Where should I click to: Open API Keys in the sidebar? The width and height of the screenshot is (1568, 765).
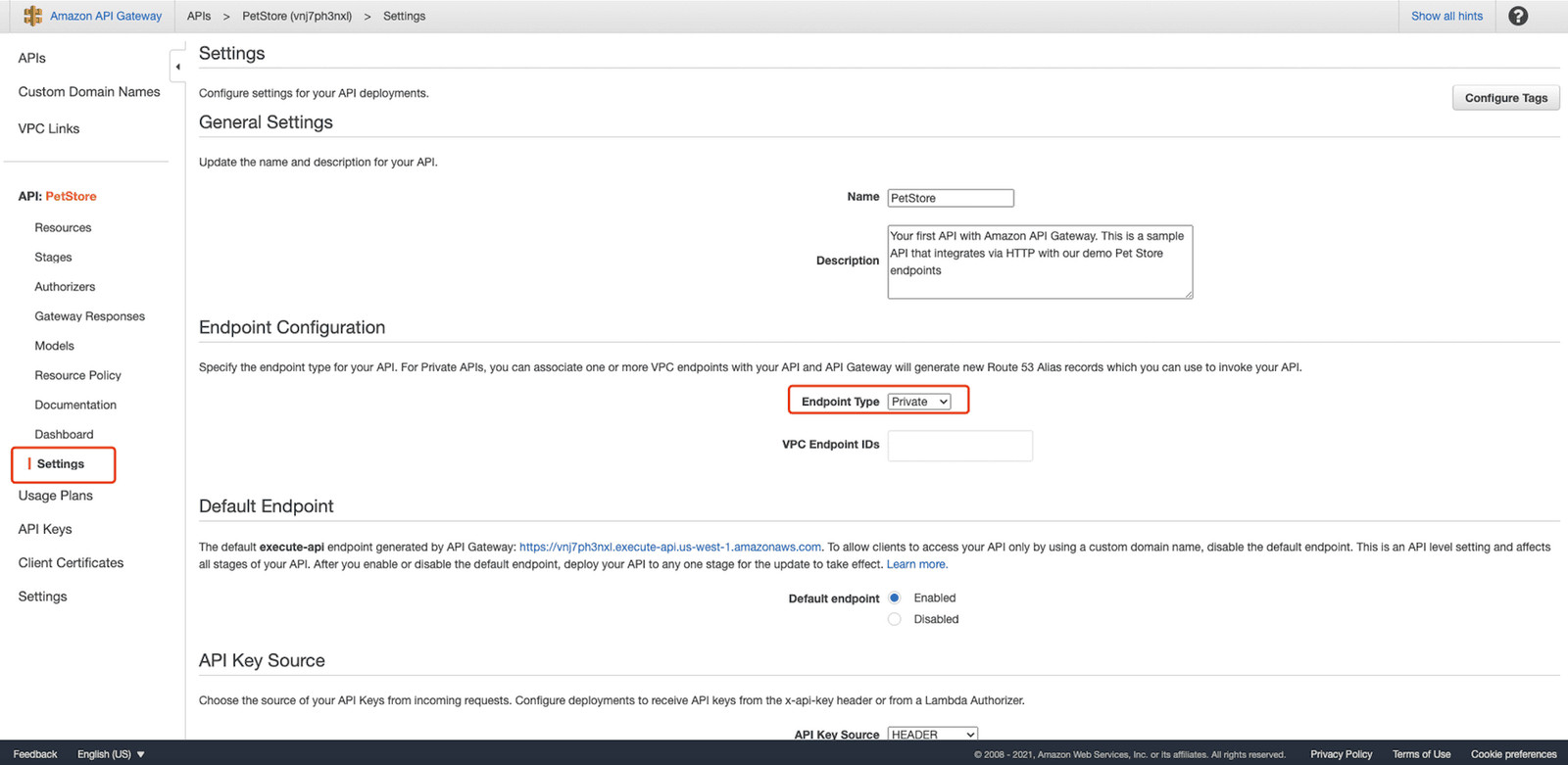point(45,529)
